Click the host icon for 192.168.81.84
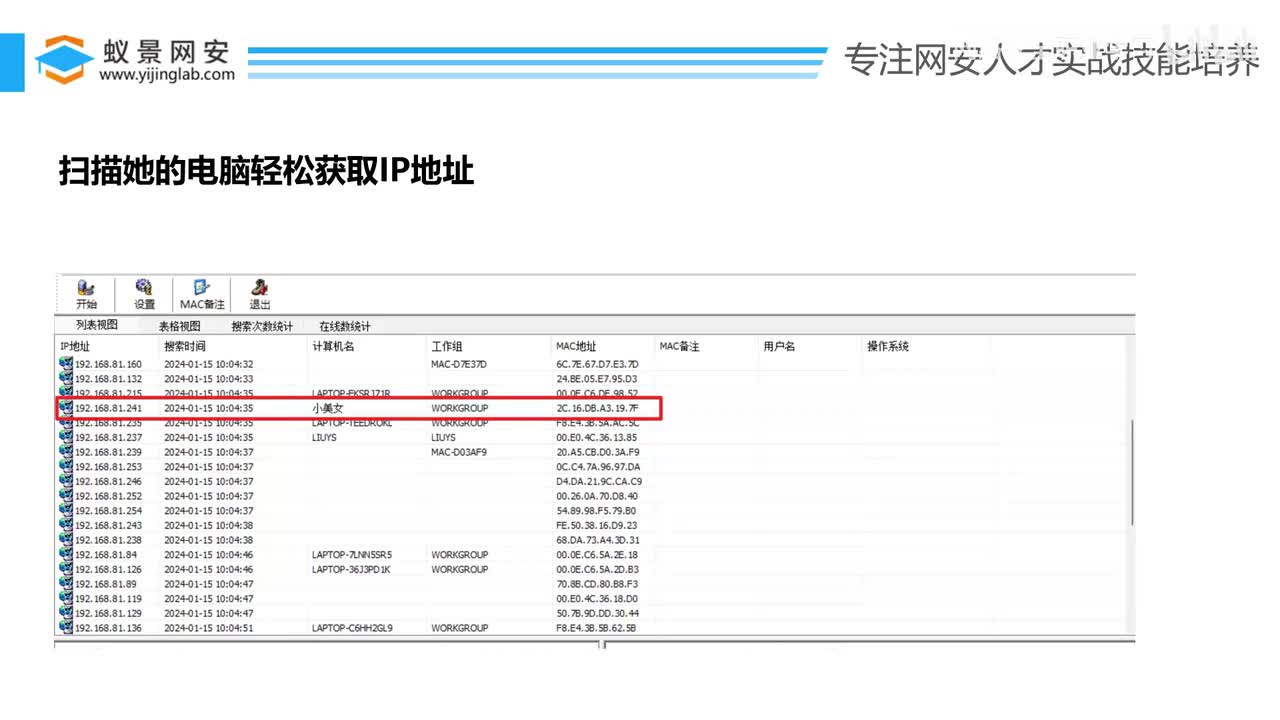Image resolution: width=1280 pixels, height=720 pixels. 66,555
